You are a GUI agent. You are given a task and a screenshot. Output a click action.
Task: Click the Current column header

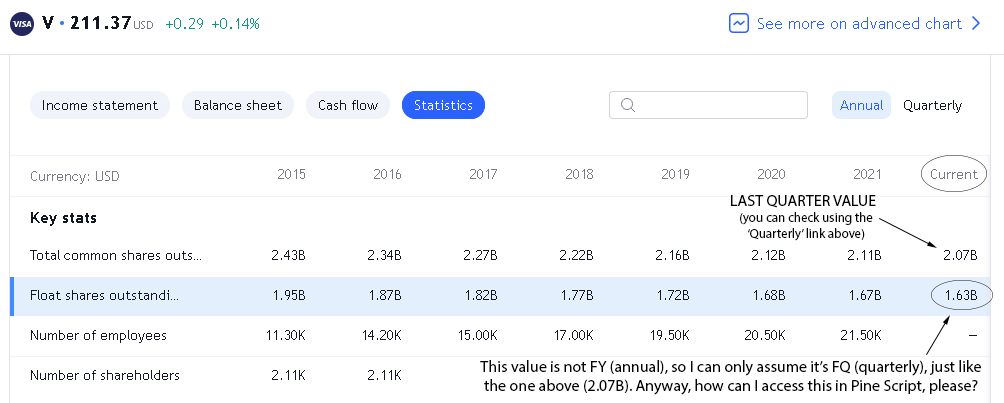click(954, 174)
